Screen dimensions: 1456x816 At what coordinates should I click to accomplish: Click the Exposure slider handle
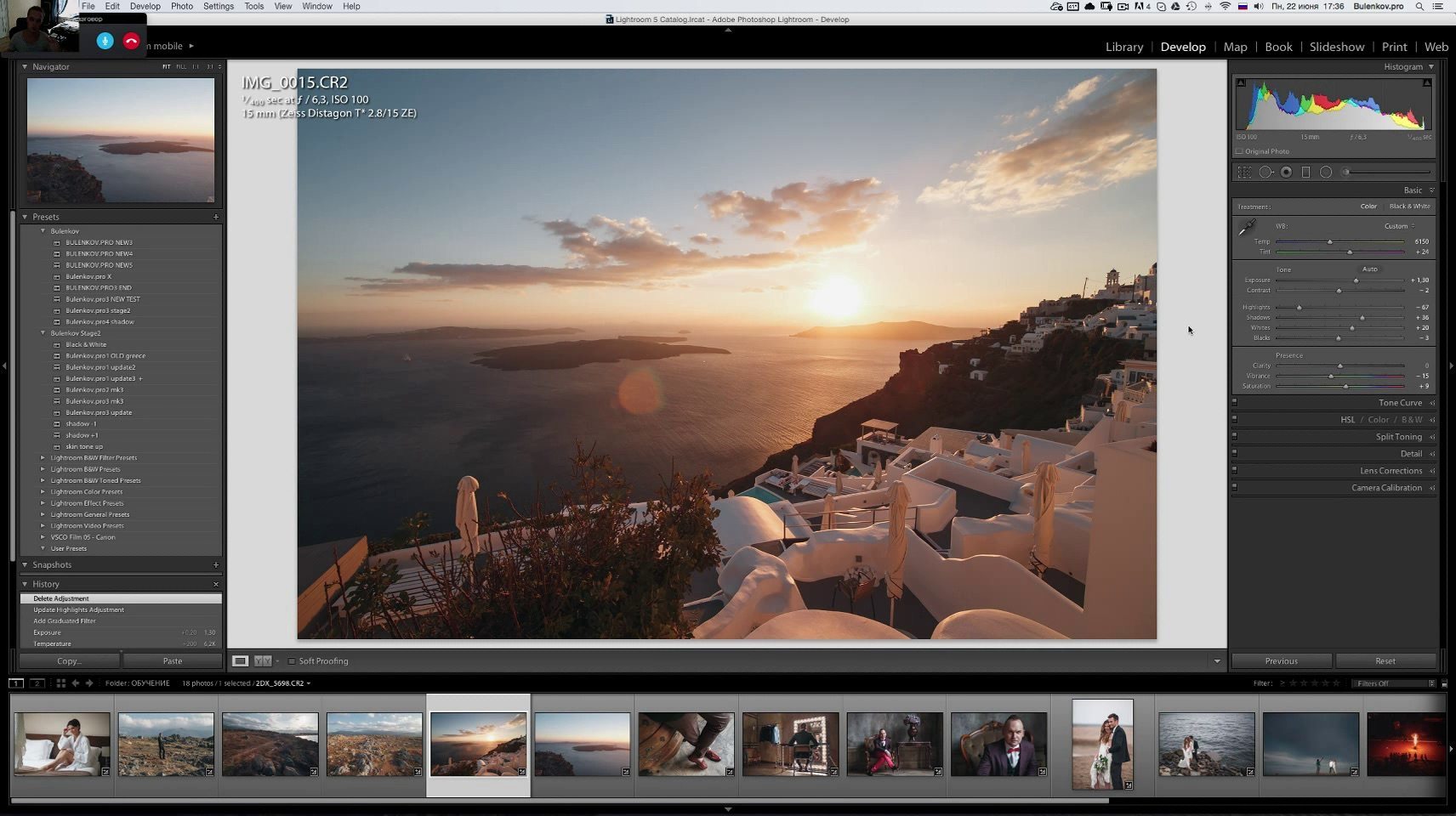(x=1356, y=280)
